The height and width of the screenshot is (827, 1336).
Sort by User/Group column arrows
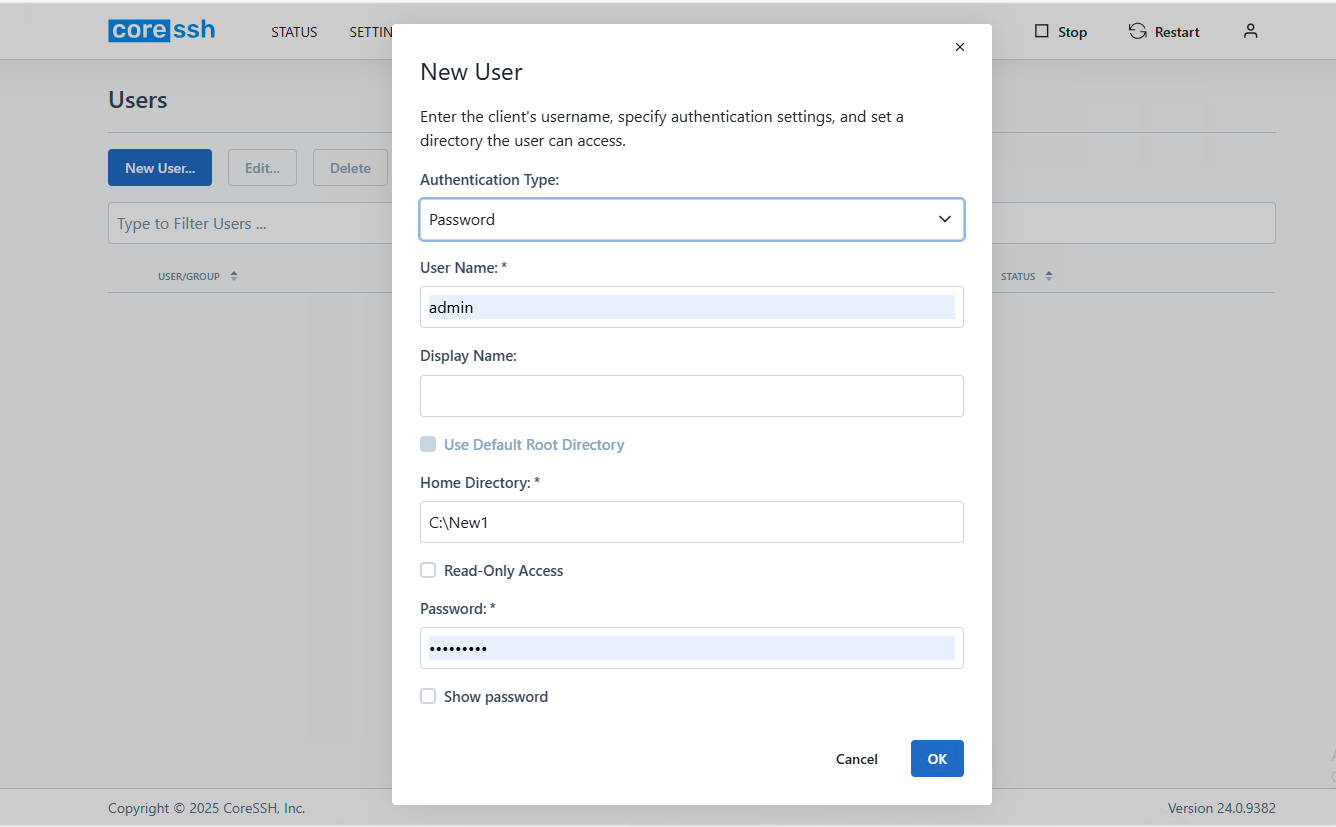[234, 276]
